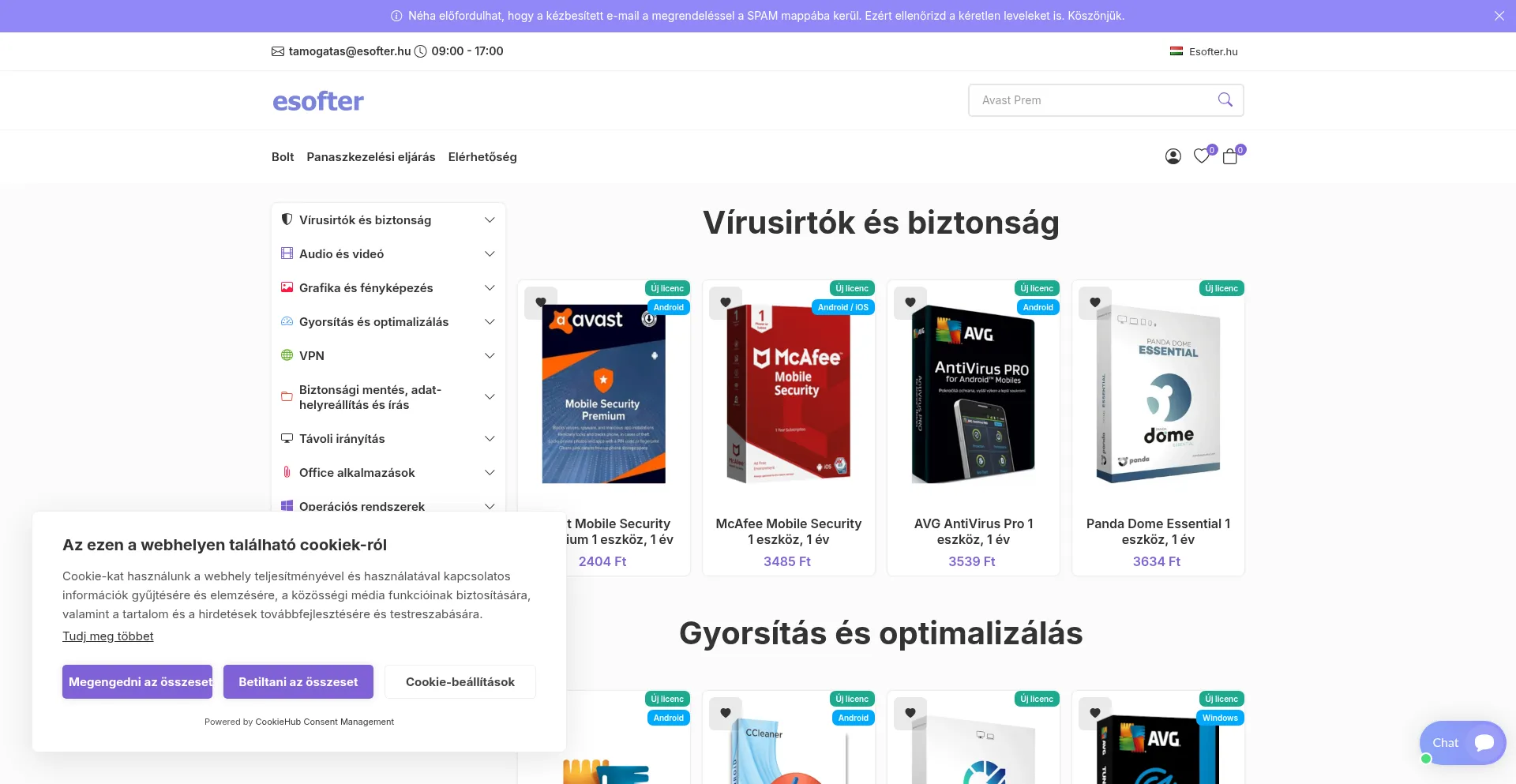Viewport: 1516px width, 784px height.
Task: Click the film icon for Audio és videó
Action: pos(287,253)
